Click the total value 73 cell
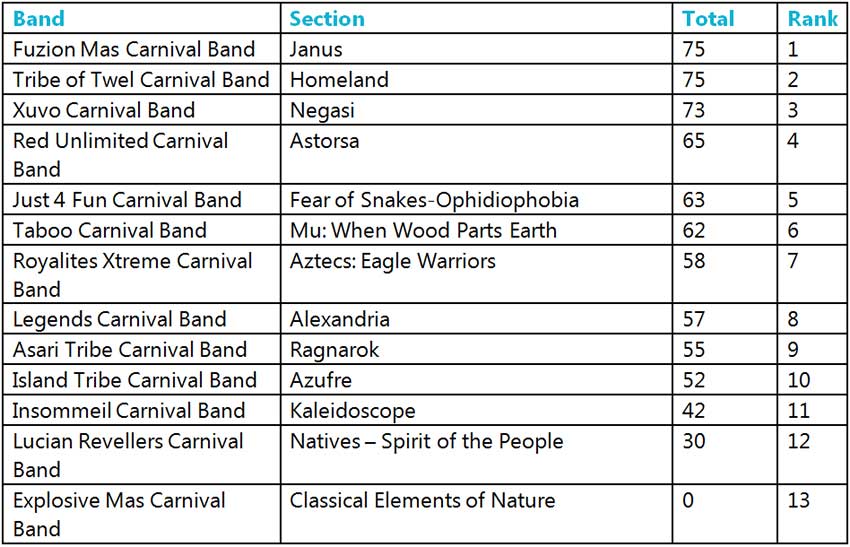The height and width of the screenshot is (547, 850). pyautogui.click(x=694, y=110)
